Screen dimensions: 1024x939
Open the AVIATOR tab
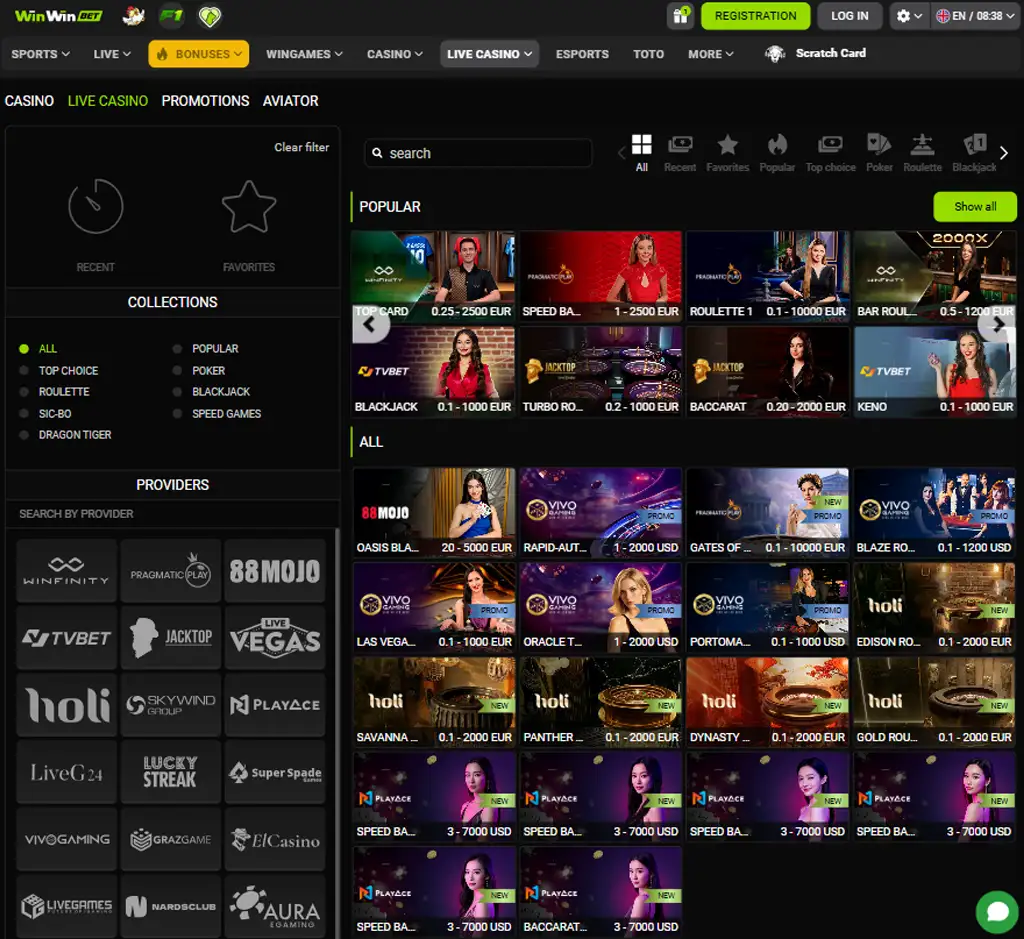[290, 101]
